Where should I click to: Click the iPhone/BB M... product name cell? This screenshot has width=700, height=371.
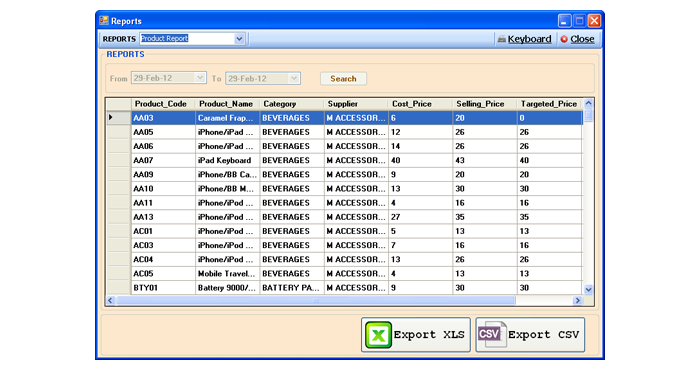(x=228, y=189)
